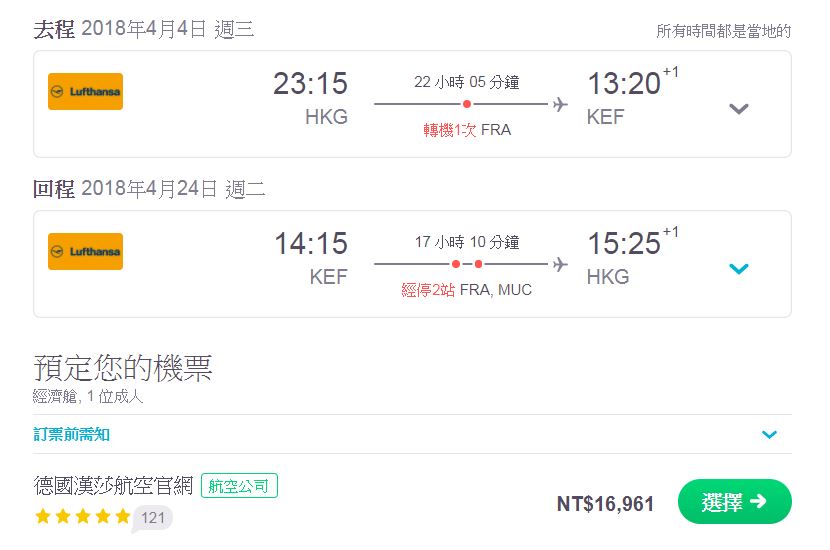Click the FRA stopover dot on outbound
The width and height of the screenshot is (830, 550).
(x=466, y=104)
